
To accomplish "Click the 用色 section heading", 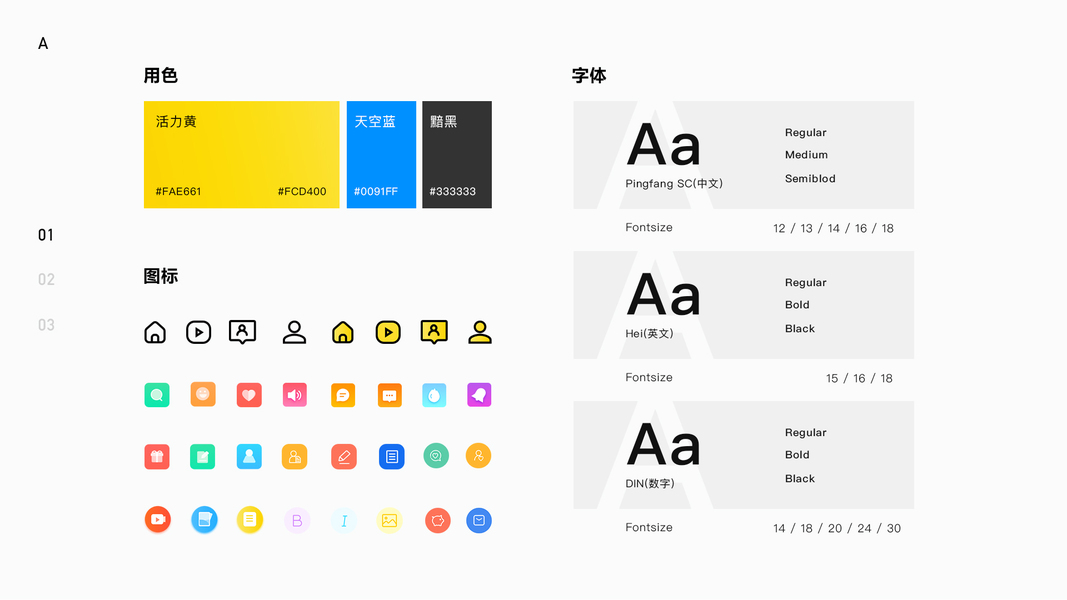I will (x=161, y=76).
